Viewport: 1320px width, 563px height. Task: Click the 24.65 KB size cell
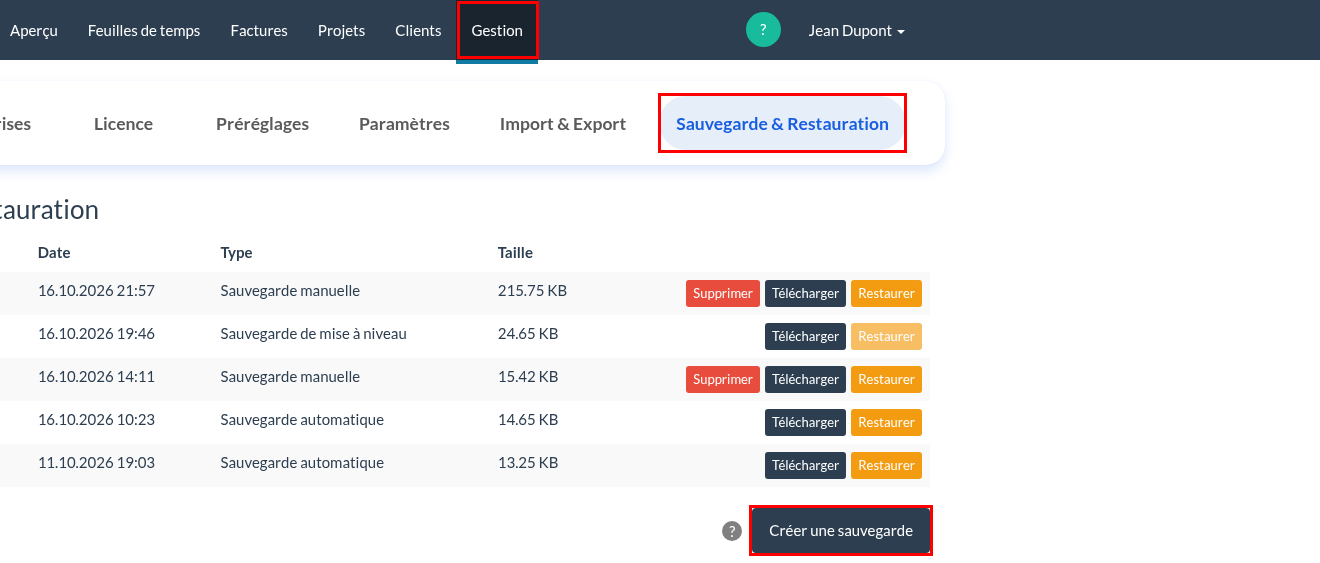[x=528, y=334]
